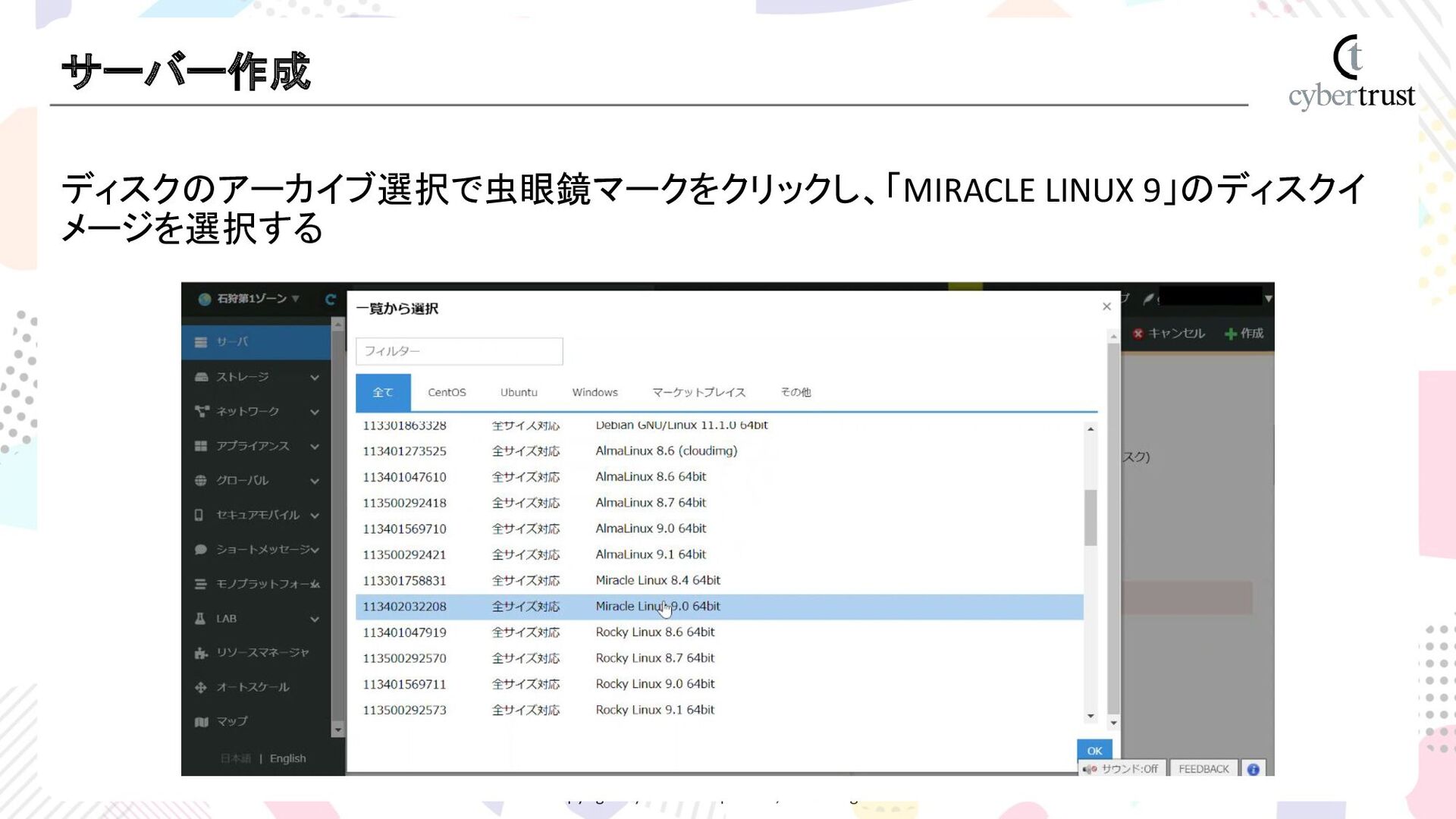Toggle サウンド:Off sound button
The height and width of the screenshot is (819, 1456).
point(1122,769)
